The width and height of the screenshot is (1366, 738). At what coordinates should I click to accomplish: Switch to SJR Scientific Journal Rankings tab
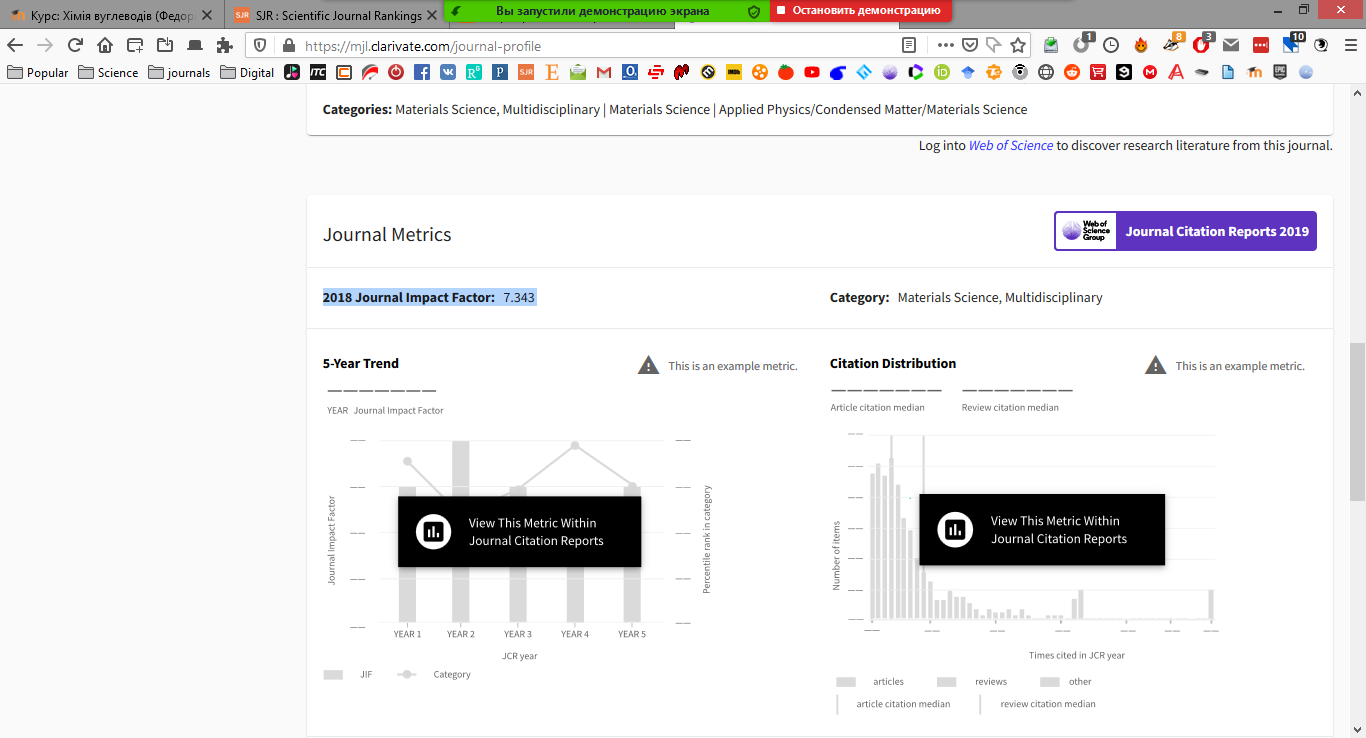coord(330,15)
